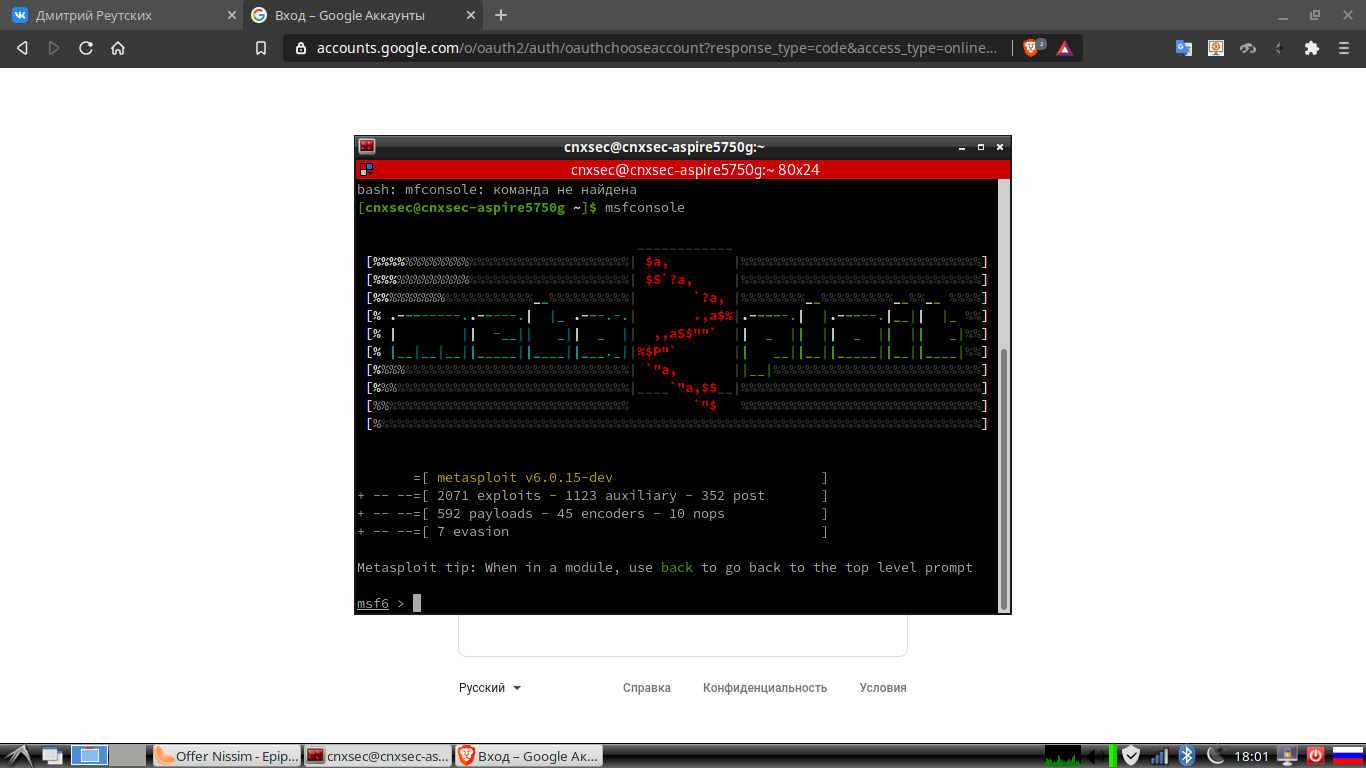Open the Brave Rewards triangle icon
This screenshot has width=1366, height=768.
tap(1064, 48)
